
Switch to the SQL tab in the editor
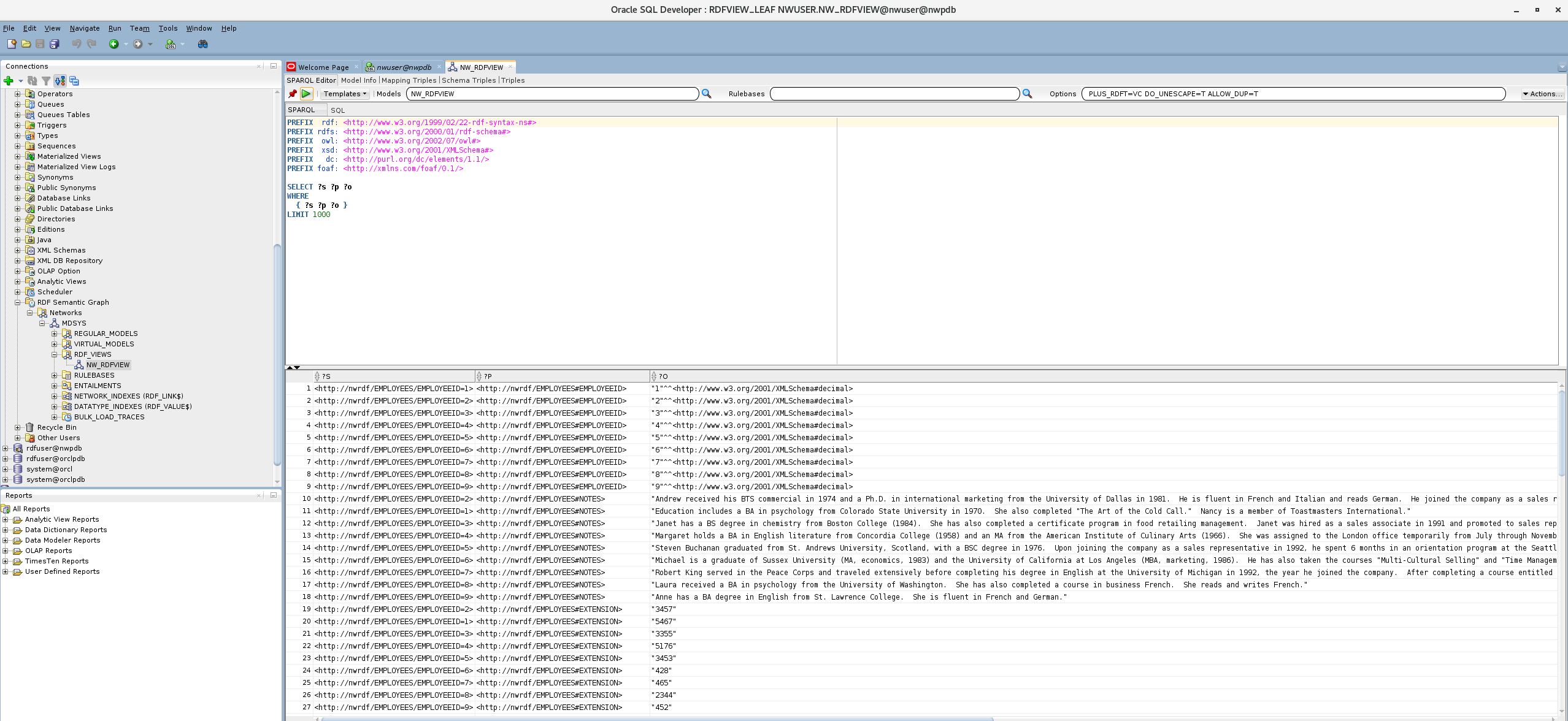click(x=339, y=110)
